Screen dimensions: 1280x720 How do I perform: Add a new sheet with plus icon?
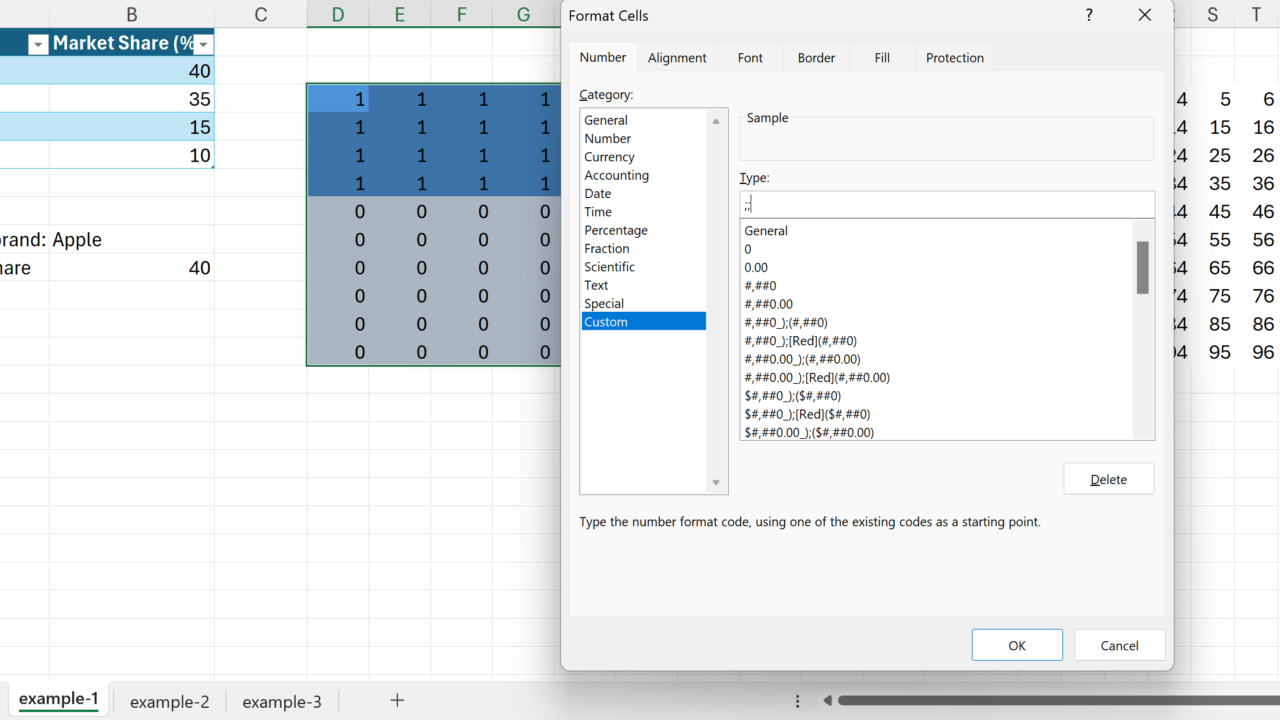[x=397, y=700]
